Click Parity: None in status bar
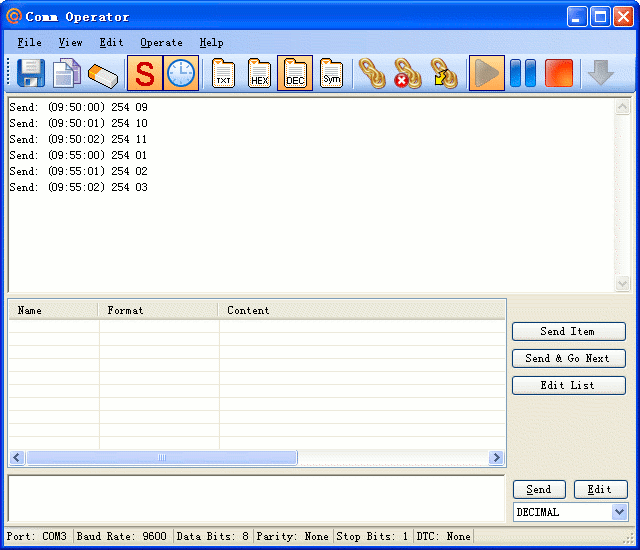The image size is (640, 550). click(x=293, y=536)
